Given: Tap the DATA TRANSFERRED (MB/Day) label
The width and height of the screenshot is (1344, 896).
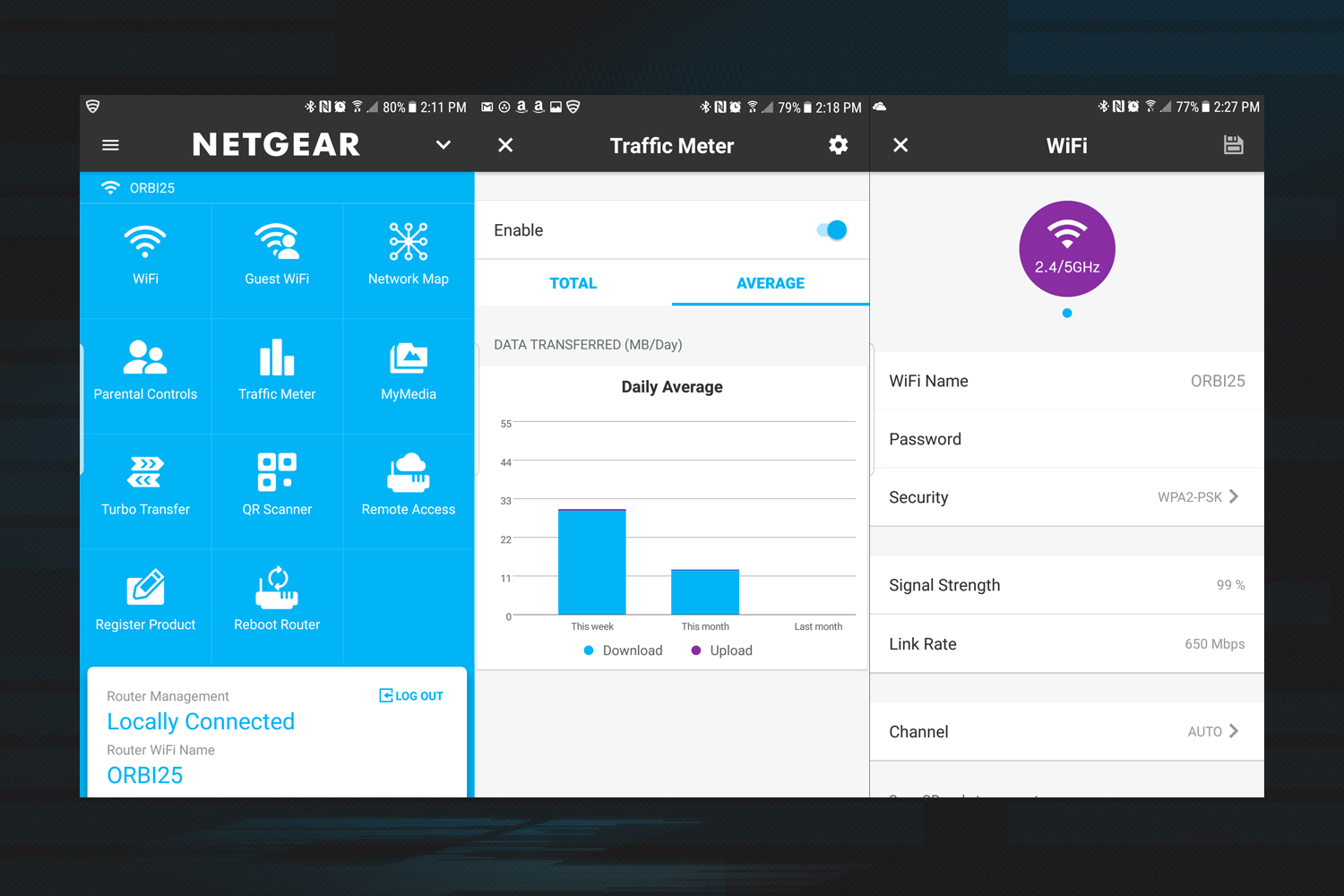Looking at the screenshot, I should 588,345.
